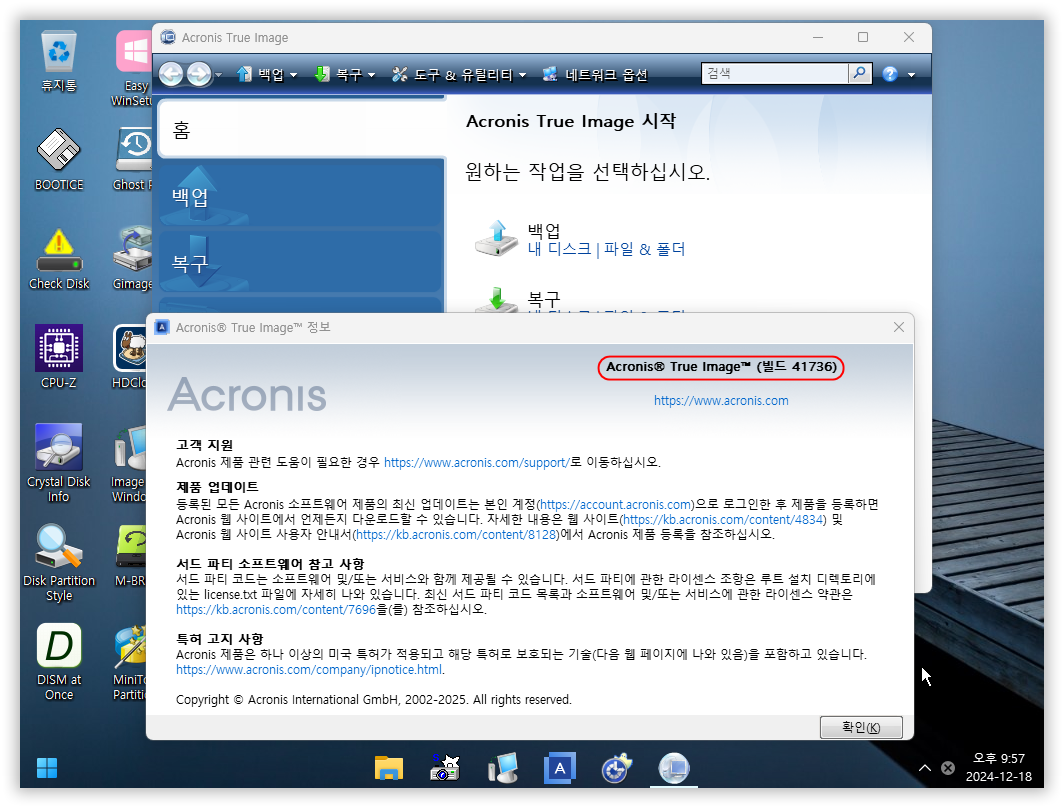Select the Easy WinSetup desktop icon
The width and height of the screenshot is (1064, 808).
pyautogui.click(x=134, y=69)
